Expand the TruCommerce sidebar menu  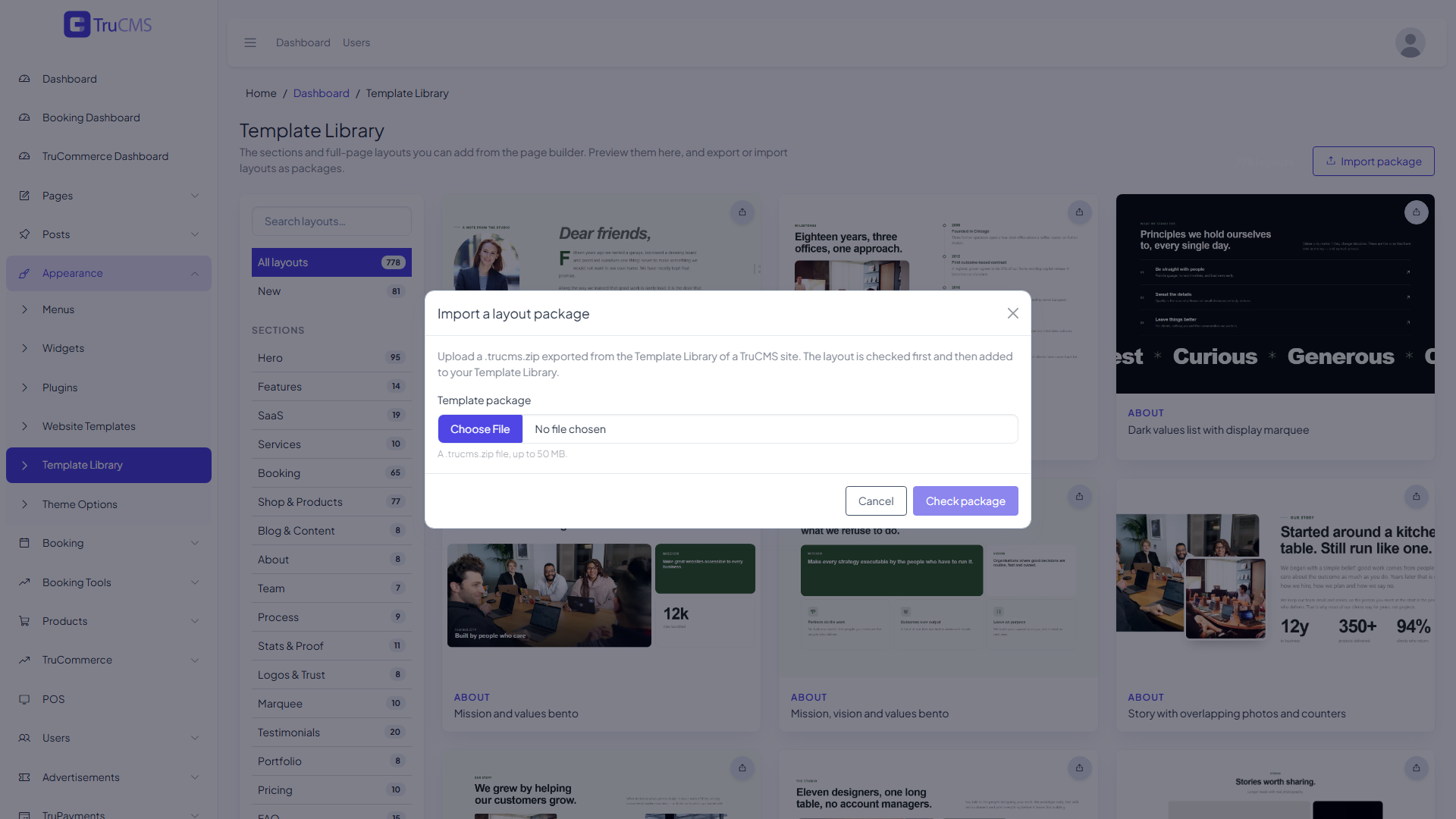(195, 660)
